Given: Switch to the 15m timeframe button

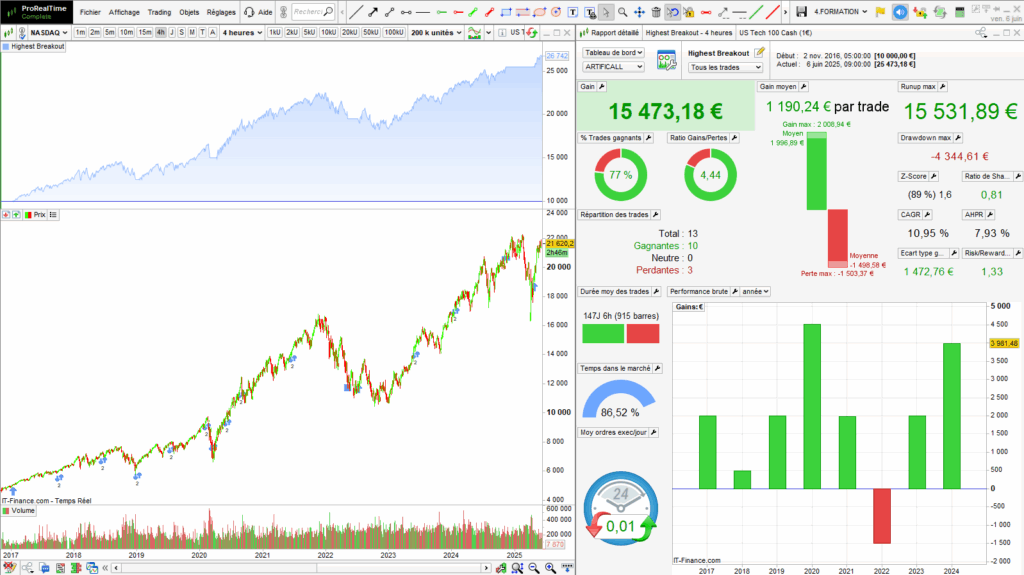Looking at the screenshot, I should (145, 33).
